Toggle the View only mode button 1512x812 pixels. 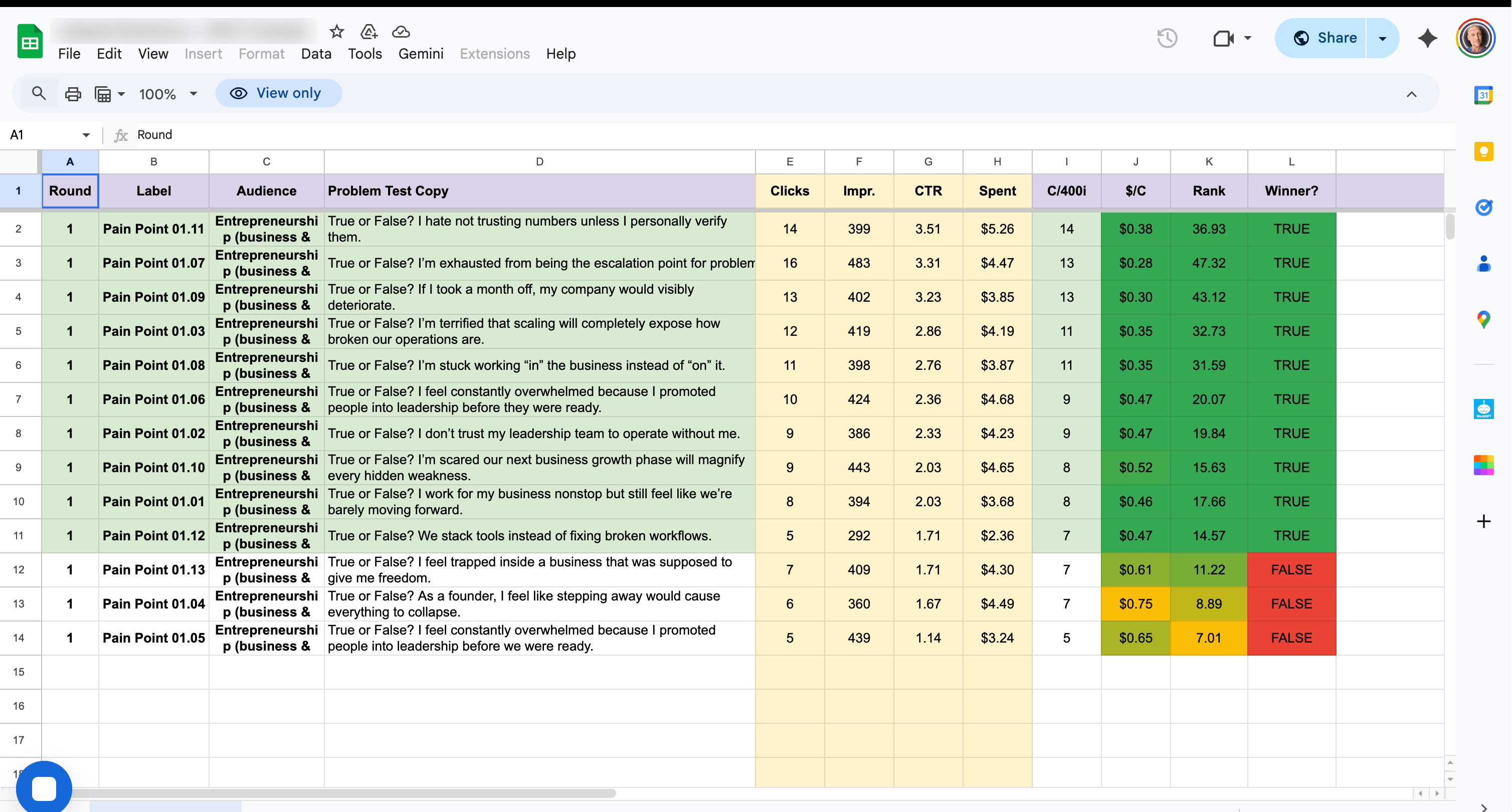coord(278,93)
